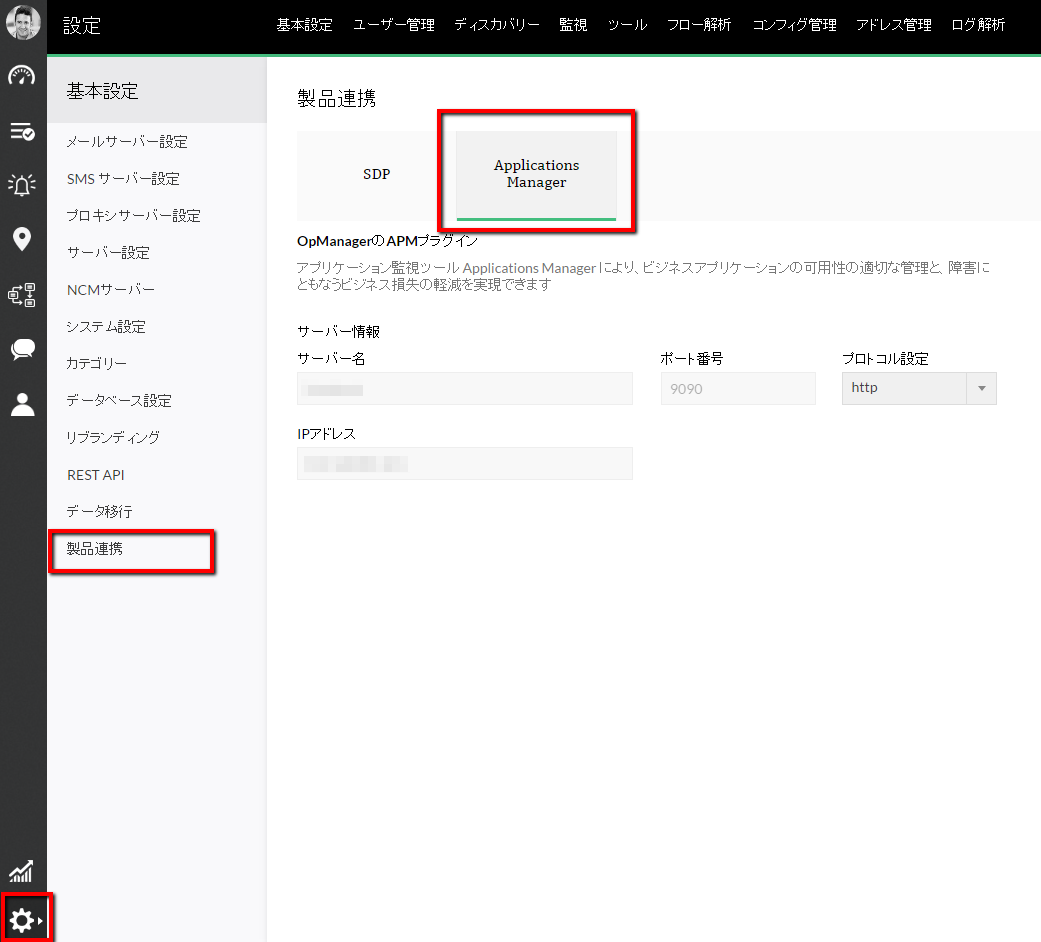The height and width of the screenshot is (942, 1041).
Task: Open サーバー設定 in the sidebar
Action: tap(108, 253)
